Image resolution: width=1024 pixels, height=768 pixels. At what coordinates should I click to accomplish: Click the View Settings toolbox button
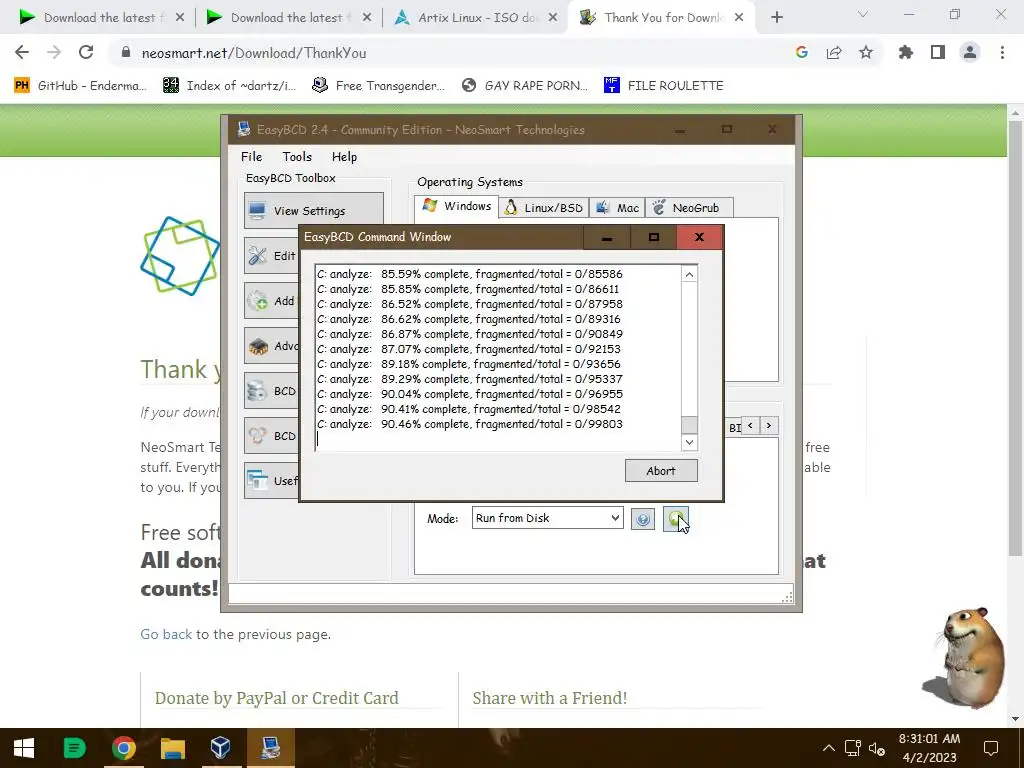coord(313,210)
